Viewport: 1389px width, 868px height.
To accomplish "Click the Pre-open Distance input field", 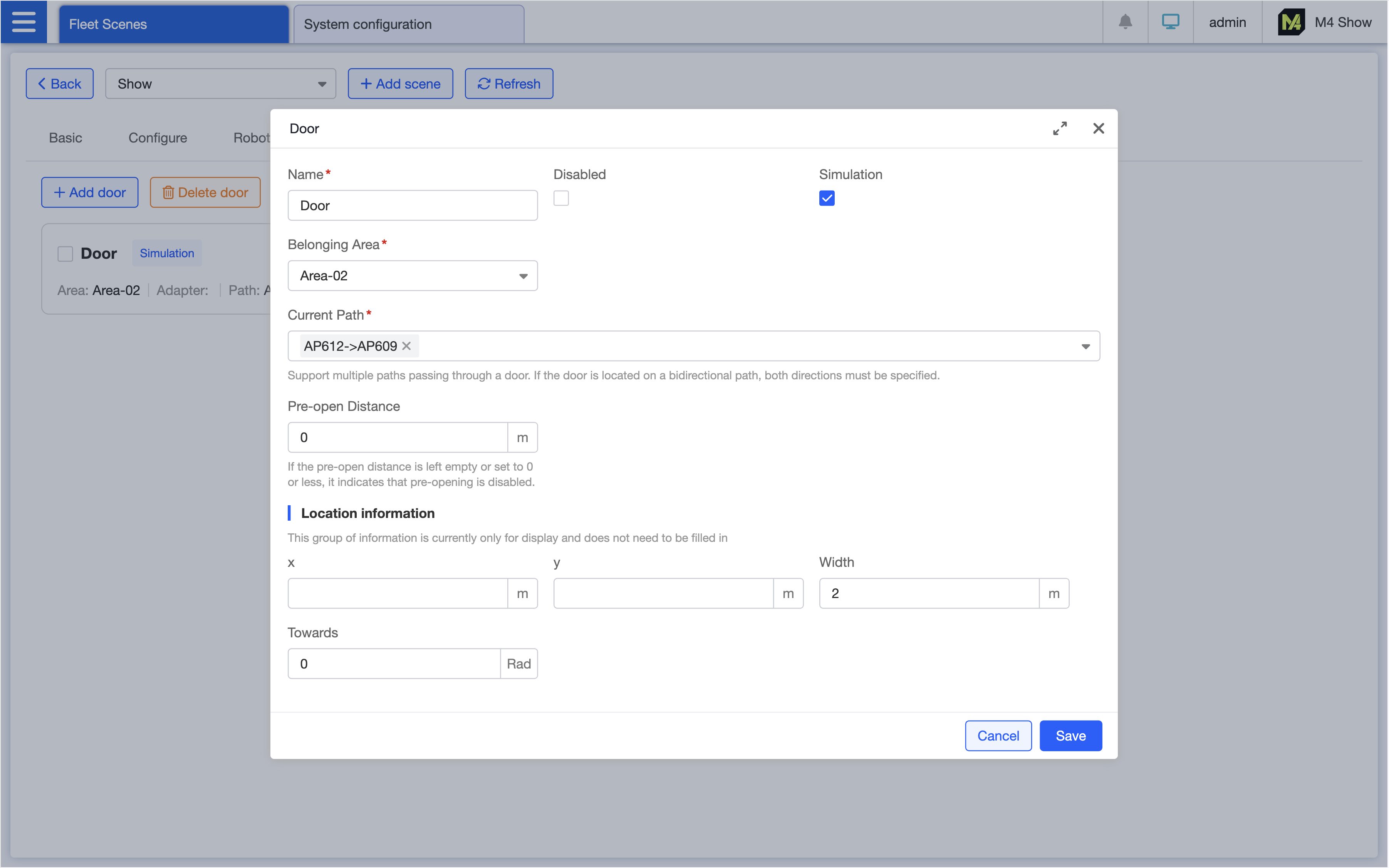I will 398,437.
